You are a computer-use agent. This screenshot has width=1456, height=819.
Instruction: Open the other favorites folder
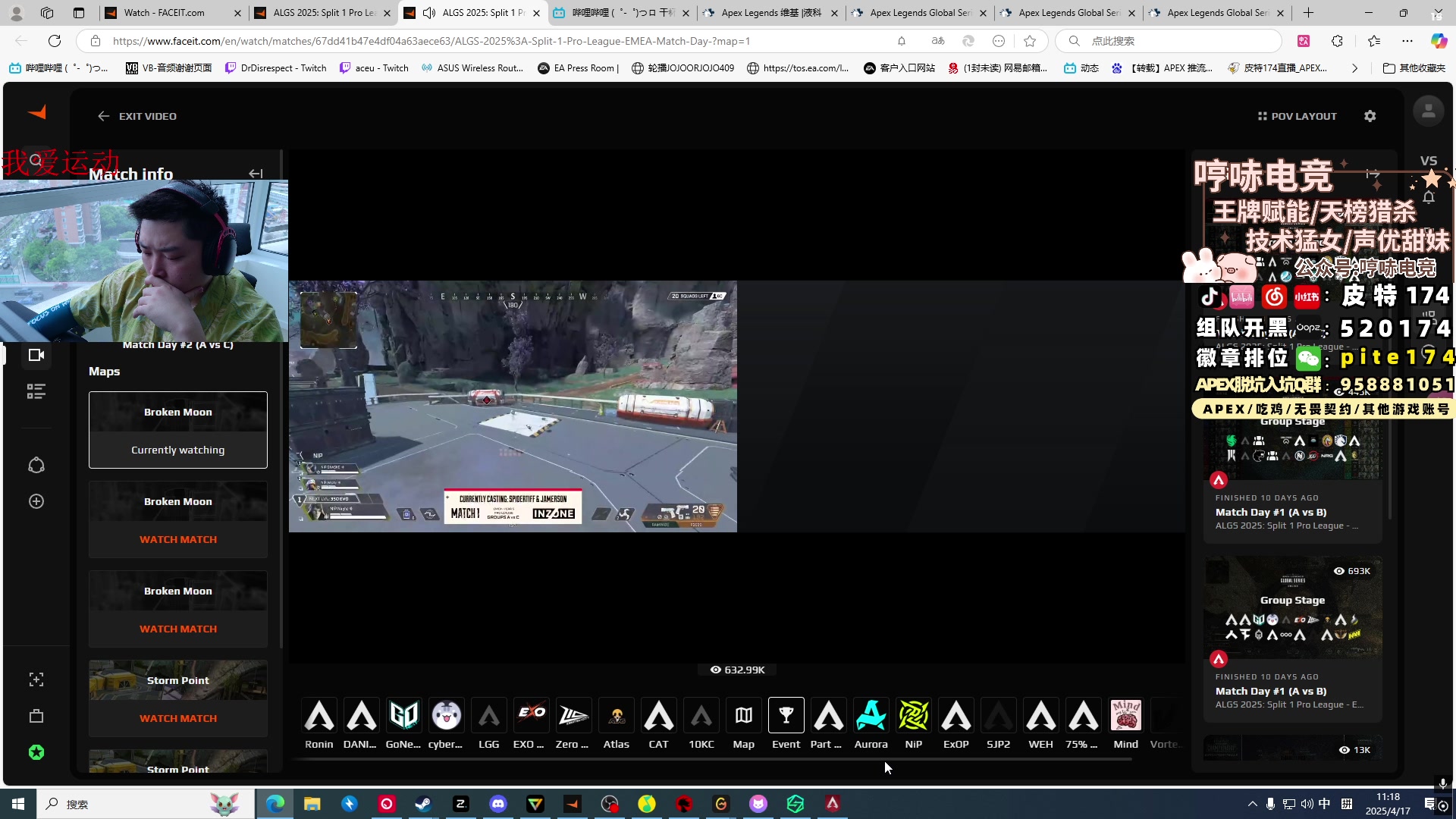point(1414,68)
